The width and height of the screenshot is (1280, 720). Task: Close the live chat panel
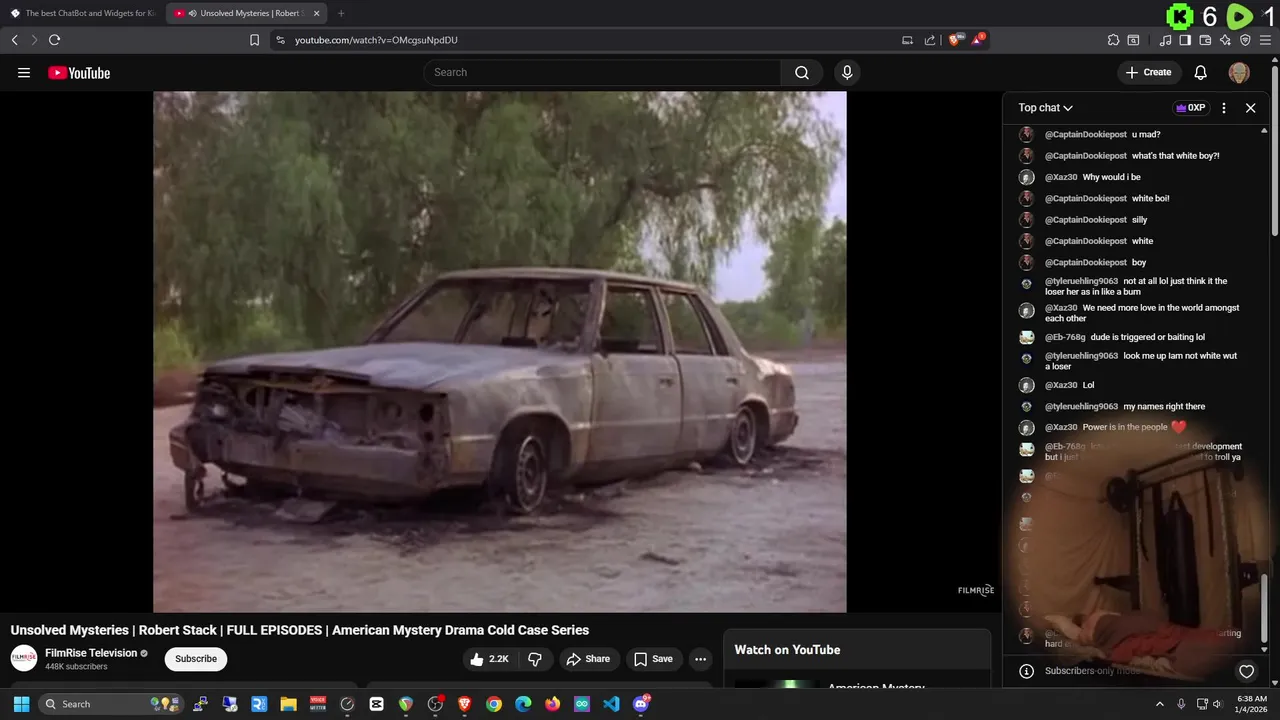tap(1250, 108)
